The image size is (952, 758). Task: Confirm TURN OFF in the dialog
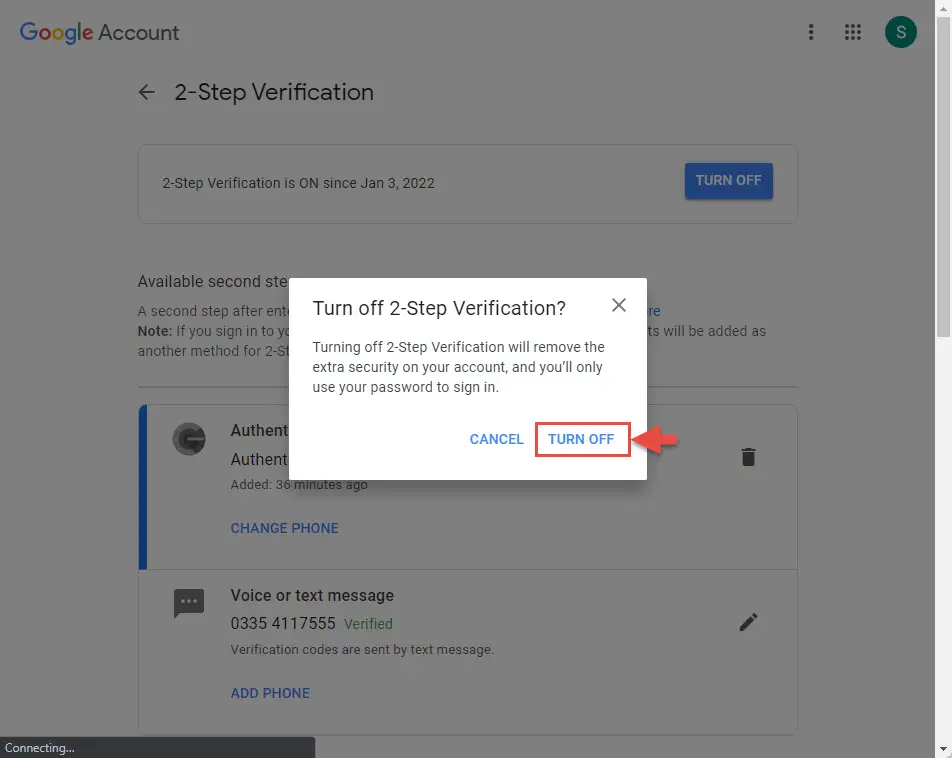(x=582, y=439)
